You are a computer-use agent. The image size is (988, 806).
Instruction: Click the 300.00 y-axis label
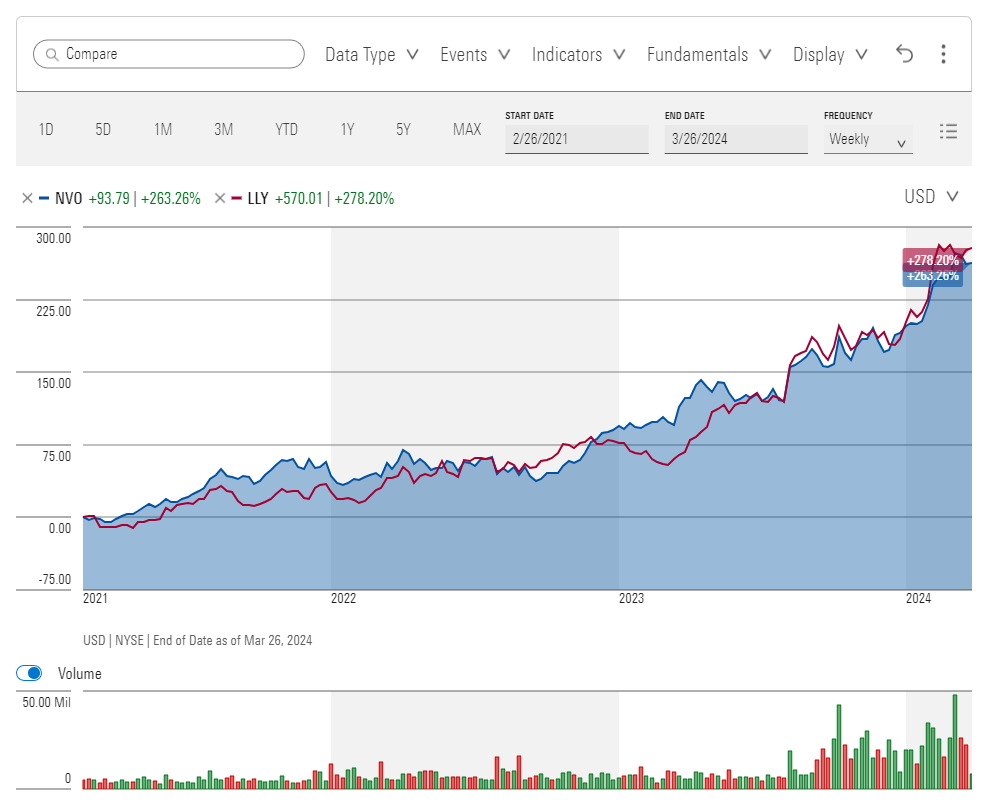(x=54, y=238)
